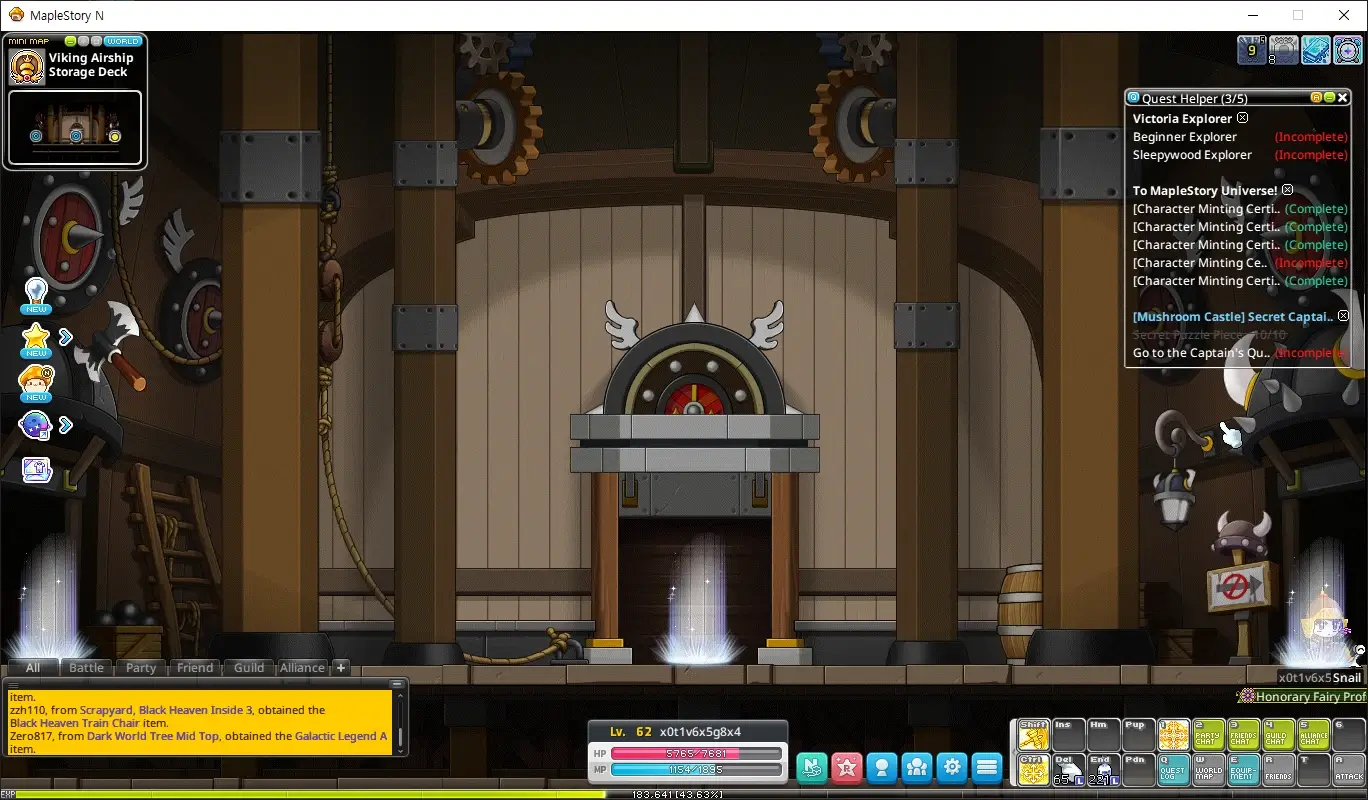Click the buff icon showing number 9
The image size is (1368, 800).
(x=1252, y=50)
